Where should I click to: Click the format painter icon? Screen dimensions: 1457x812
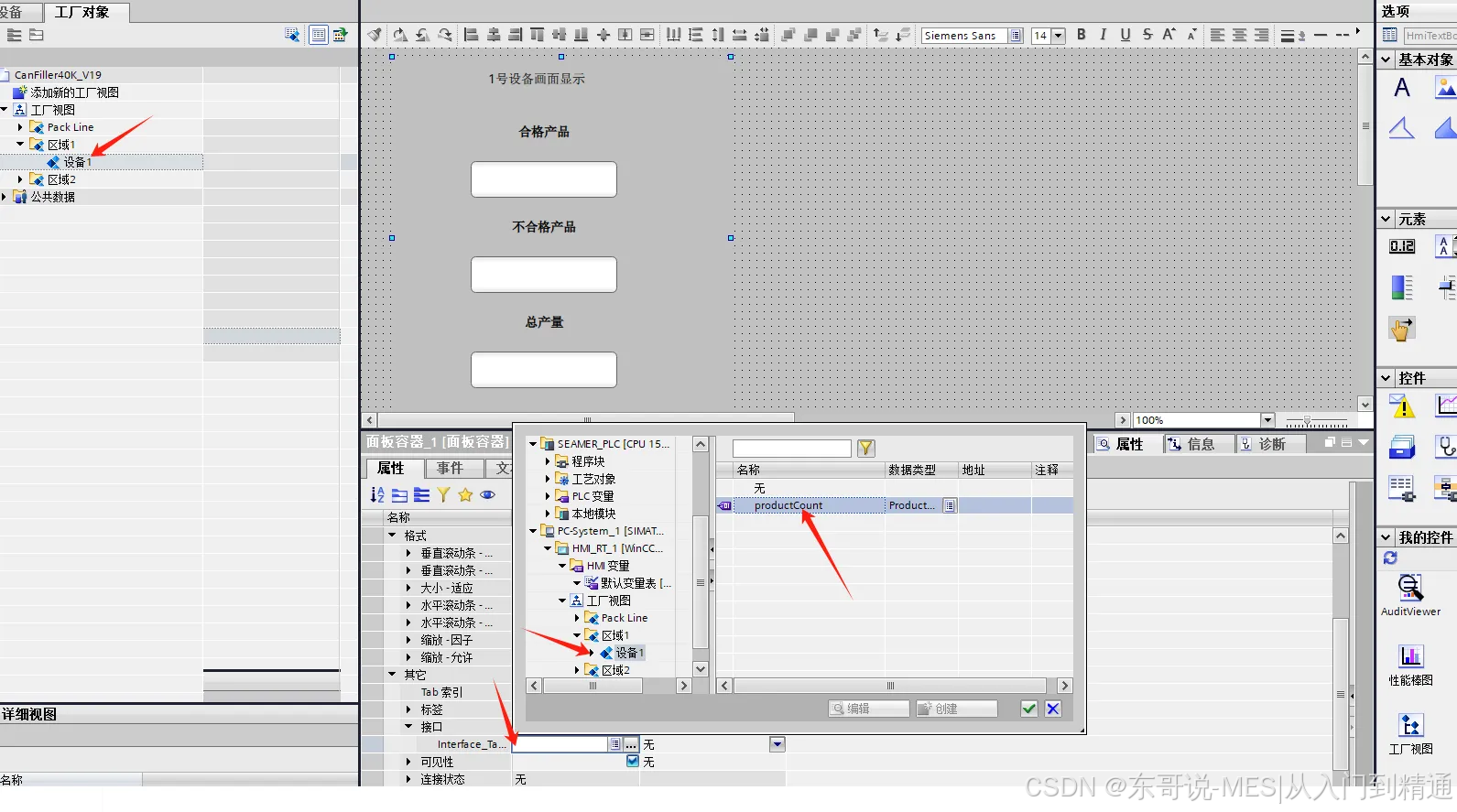coord(375,35)
